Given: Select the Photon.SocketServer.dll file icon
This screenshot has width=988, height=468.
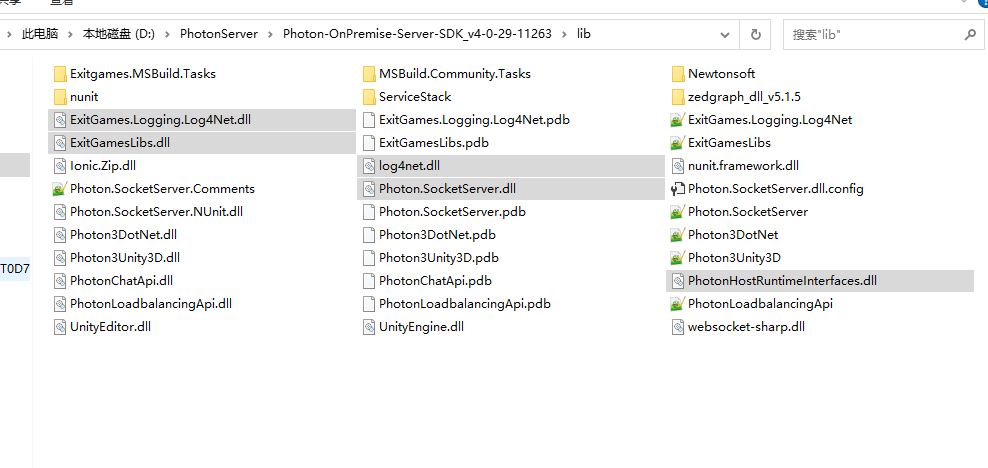Looking at the screenshot, I should pyautogui.click(x=369, y=189).
